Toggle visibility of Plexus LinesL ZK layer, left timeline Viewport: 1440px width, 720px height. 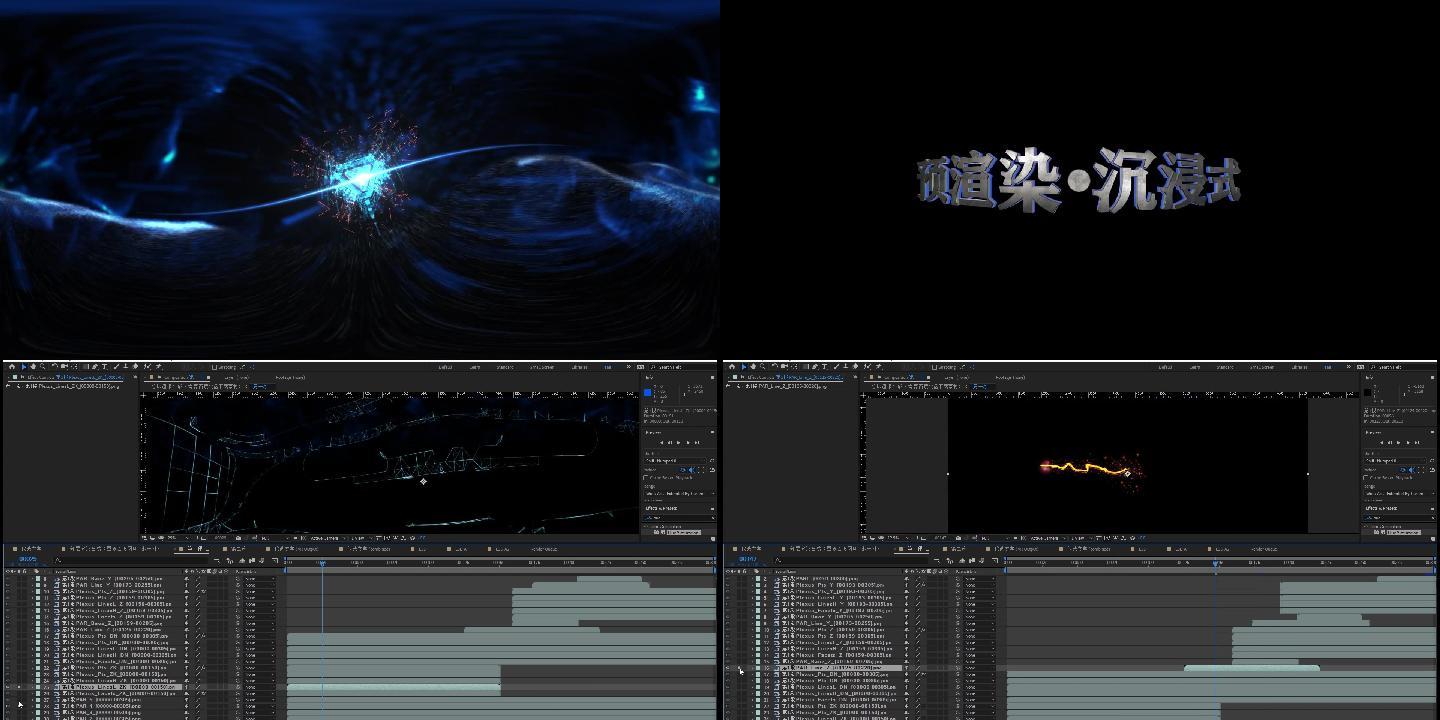[x=7, y=687]
